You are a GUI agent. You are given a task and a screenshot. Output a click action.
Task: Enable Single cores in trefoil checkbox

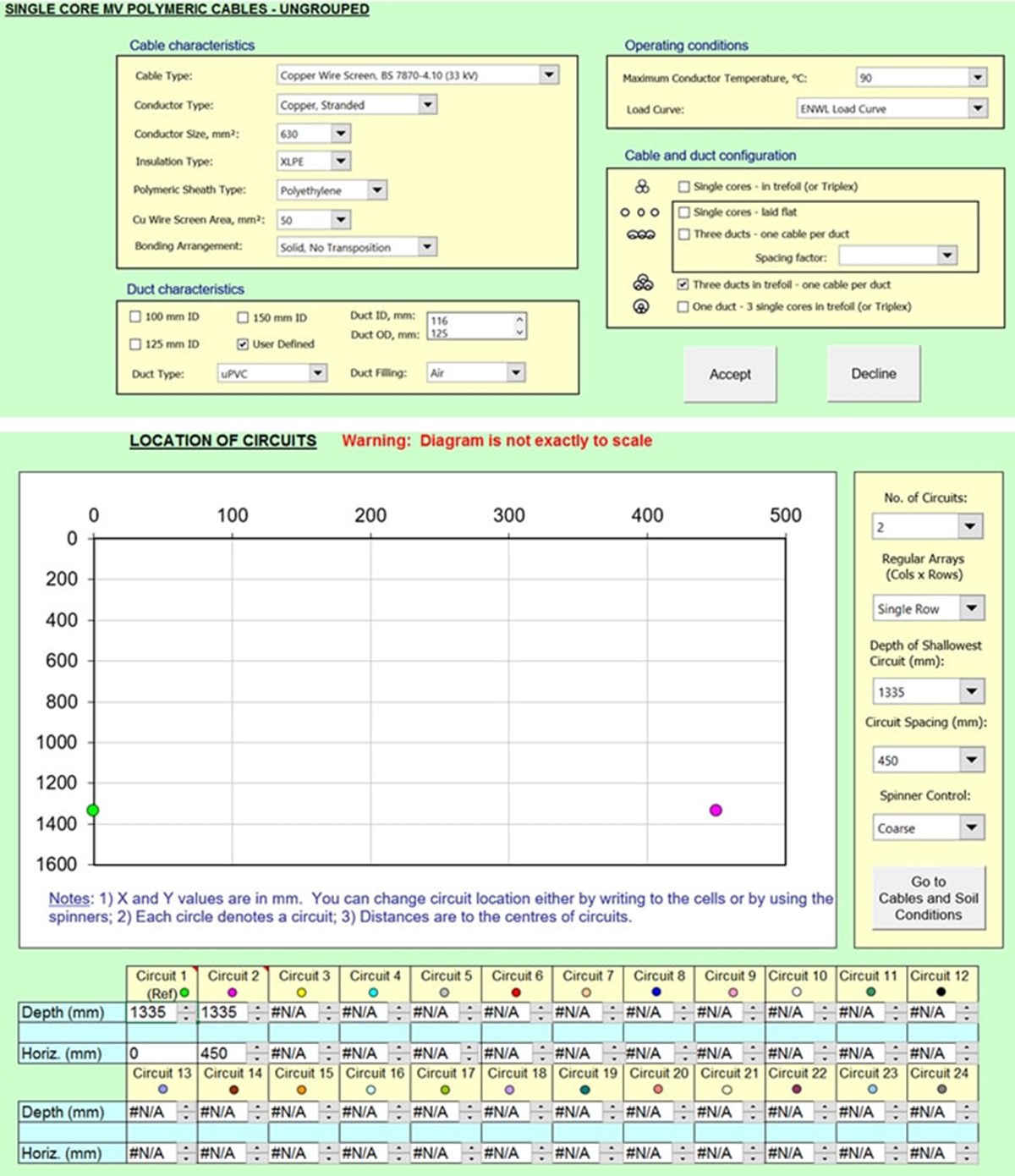click(683, 186)
